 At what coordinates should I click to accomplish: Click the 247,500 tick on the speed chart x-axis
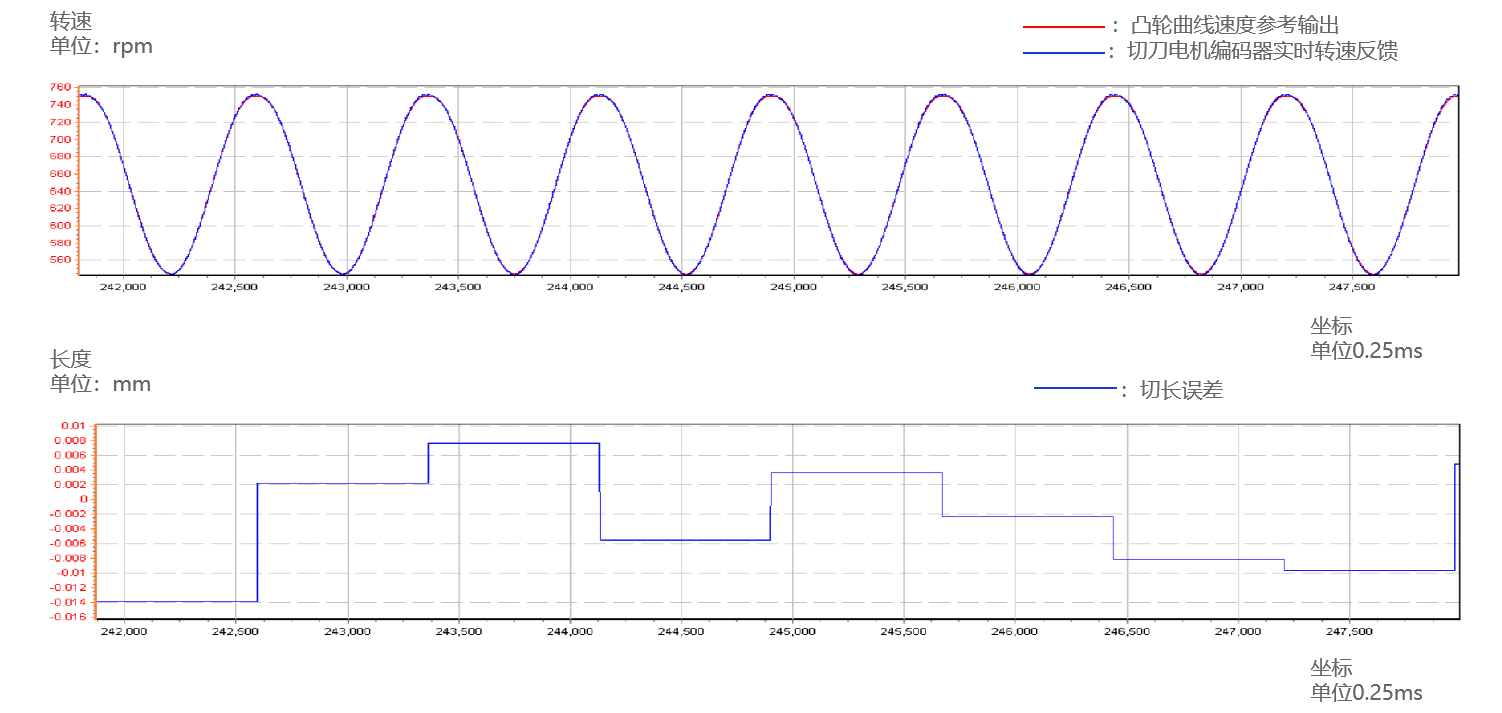pyautogui.click(x=1352, y=286)
